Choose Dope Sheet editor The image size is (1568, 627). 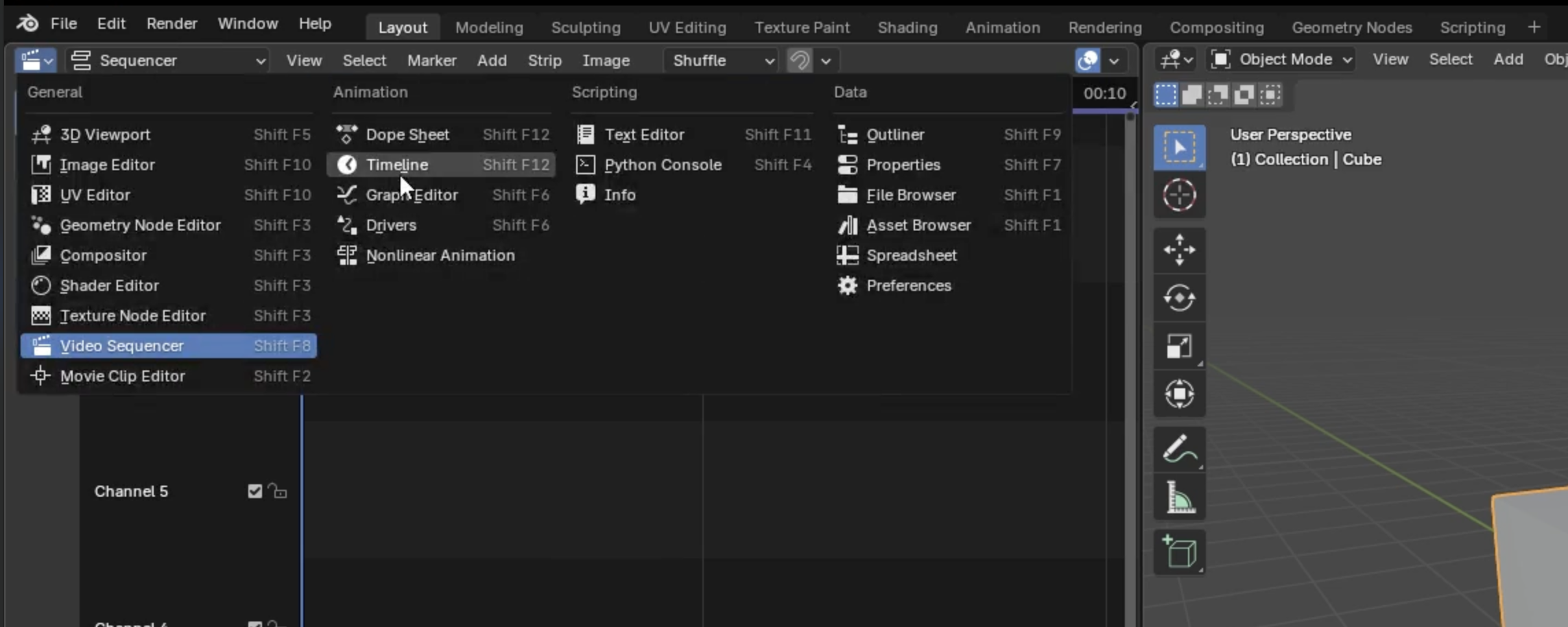coord(442,134)
